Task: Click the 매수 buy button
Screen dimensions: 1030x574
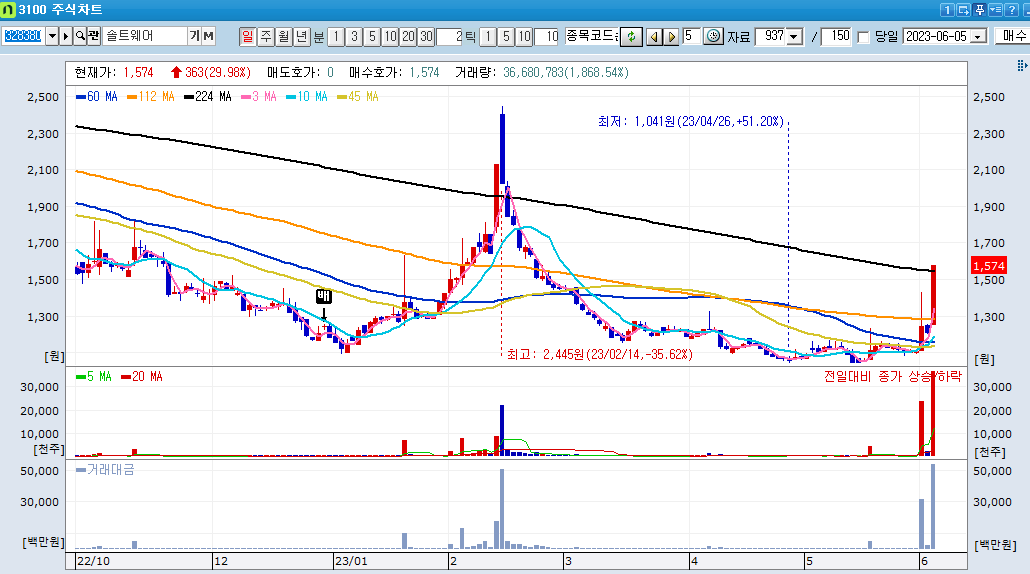Action: [x=1012, y=36]
